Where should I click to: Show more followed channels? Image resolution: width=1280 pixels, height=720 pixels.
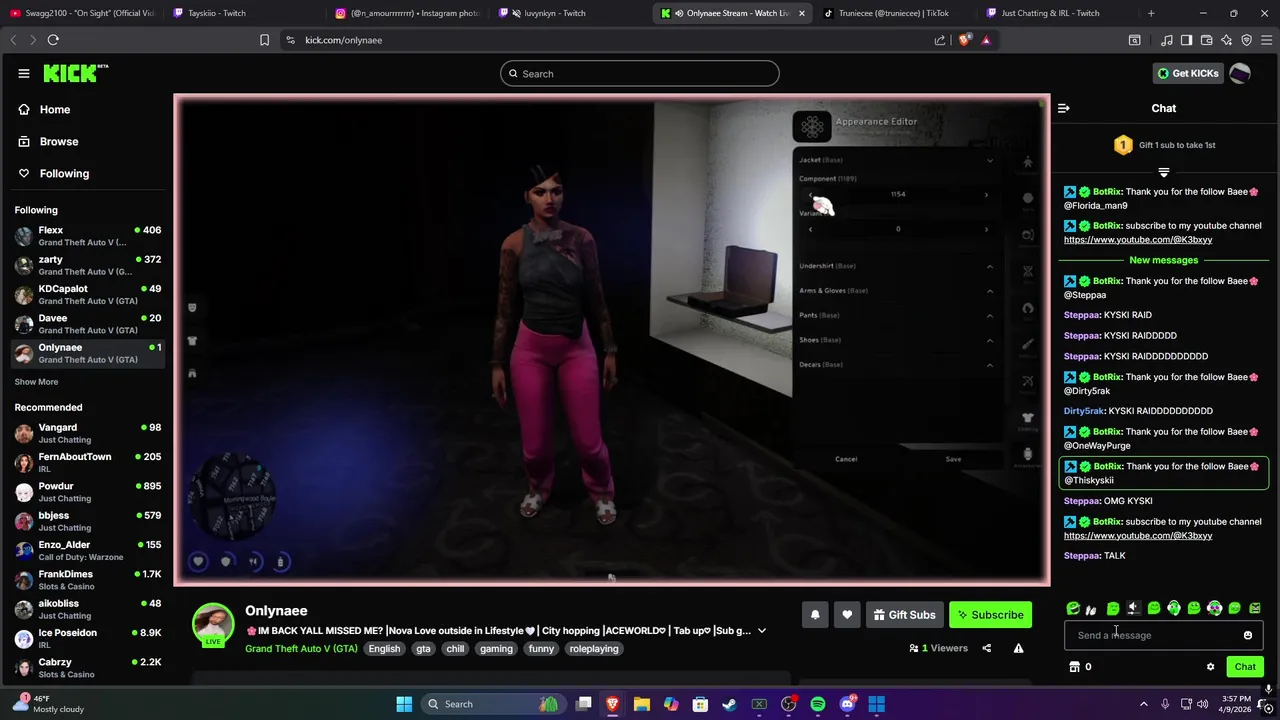click(x=36, y=382)
